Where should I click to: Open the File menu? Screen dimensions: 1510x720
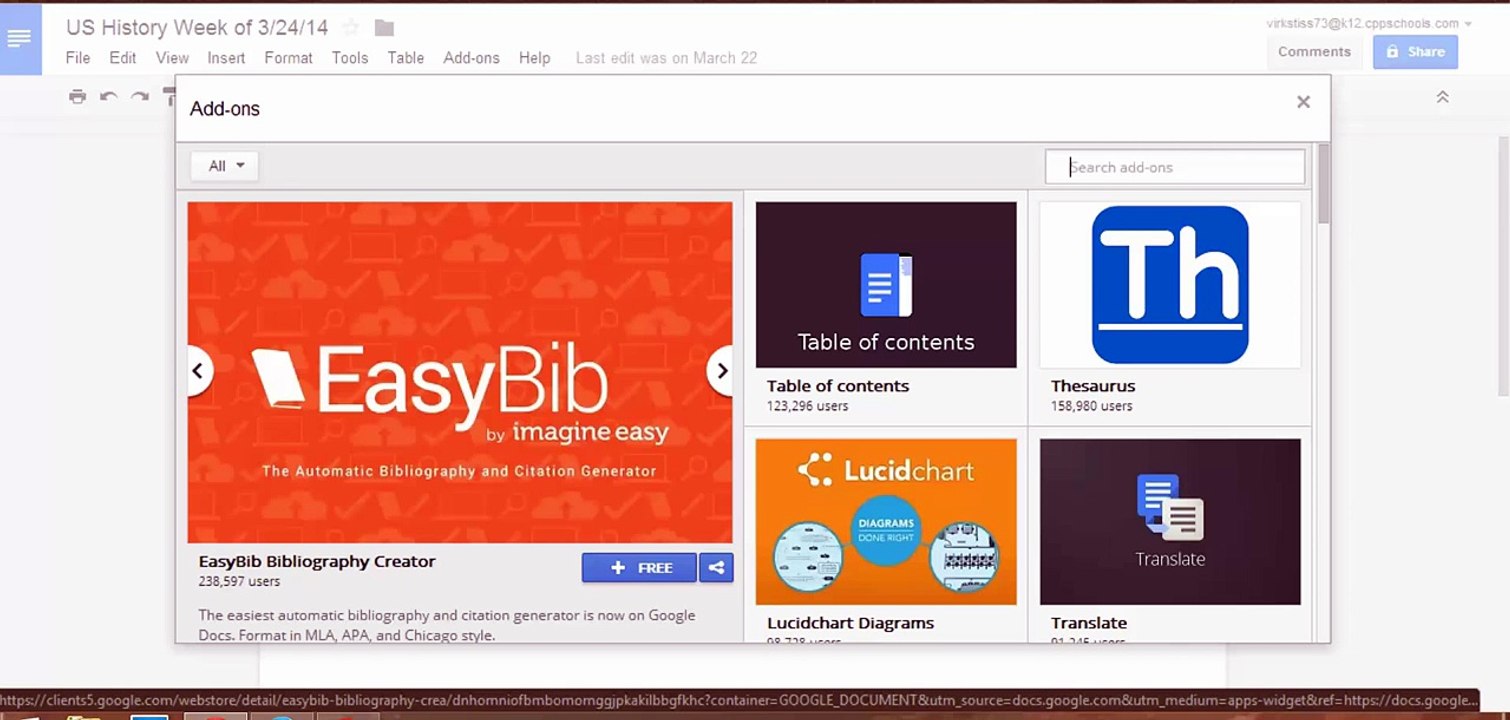[x=78, y=58]
